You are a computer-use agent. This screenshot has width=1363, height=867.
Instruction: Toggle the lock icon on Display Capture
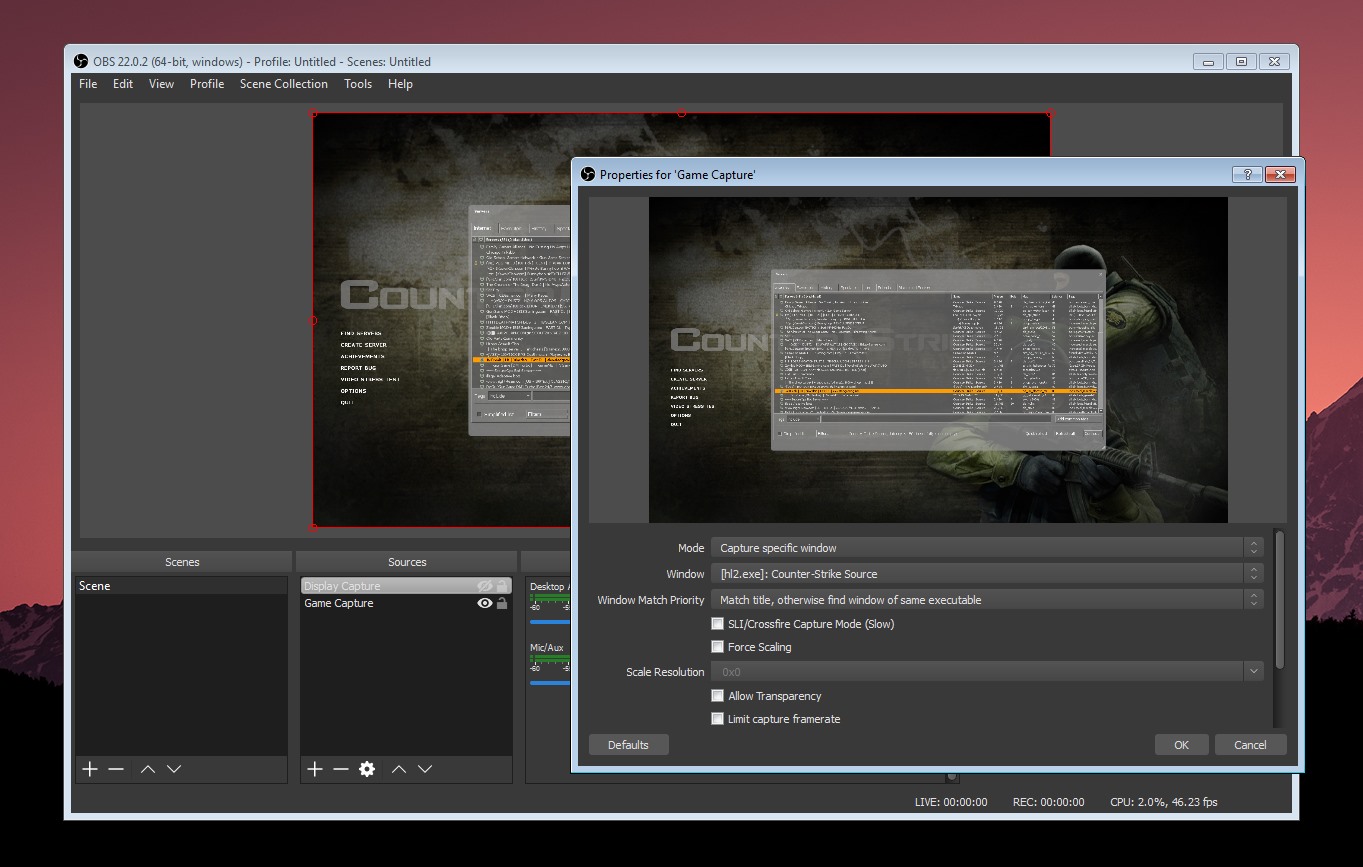(x=502, y=586)
